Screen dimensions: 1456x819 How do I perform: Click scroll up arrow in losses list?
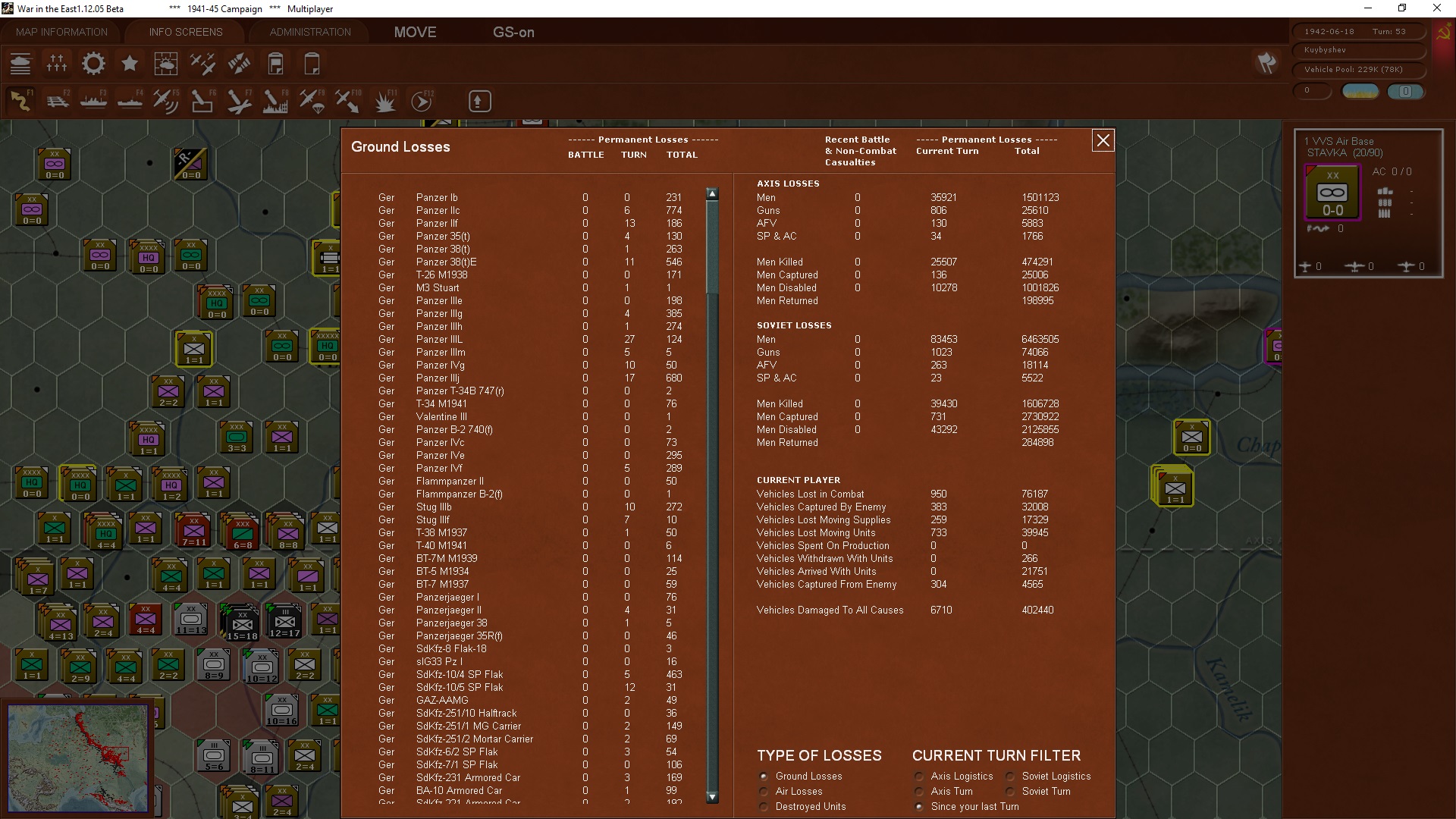(712, 194)
